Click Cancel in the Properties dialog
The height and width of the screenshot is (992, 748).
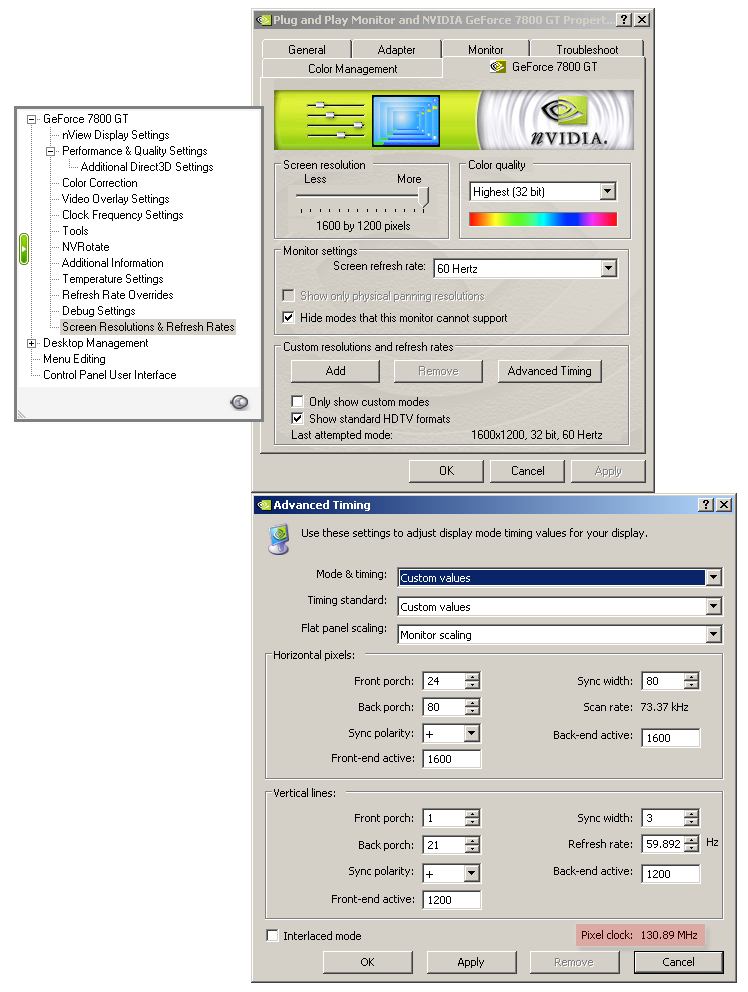tap(527, 471)
